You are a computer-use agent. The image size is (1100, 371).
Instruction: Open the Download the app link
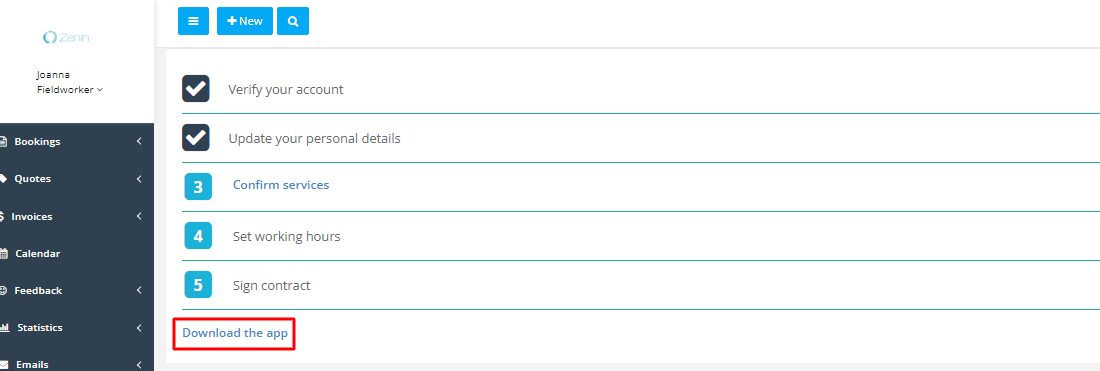pos(235,333)
